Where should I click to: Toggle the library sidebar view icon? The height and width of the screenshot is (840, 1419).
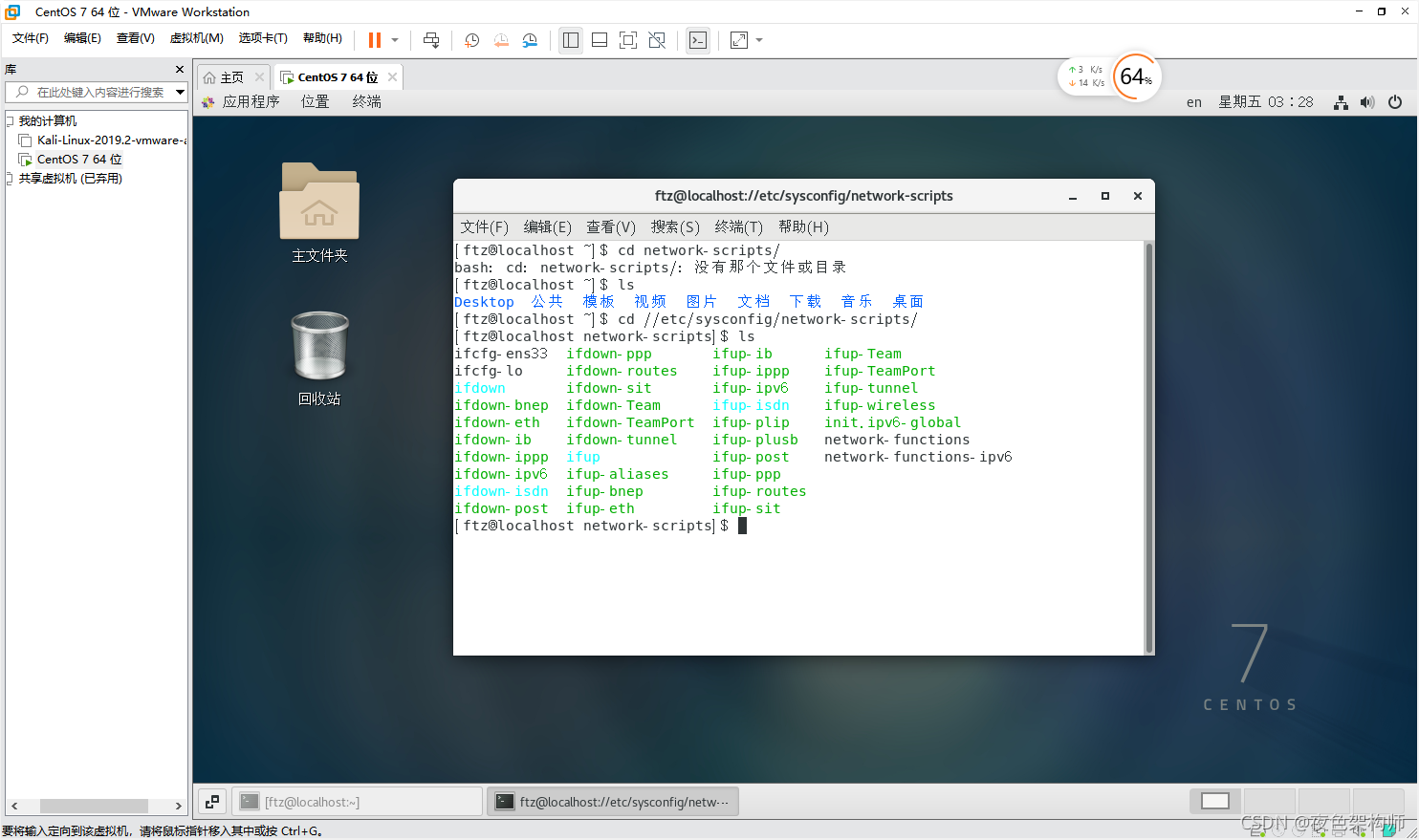(x=571, y=40)
